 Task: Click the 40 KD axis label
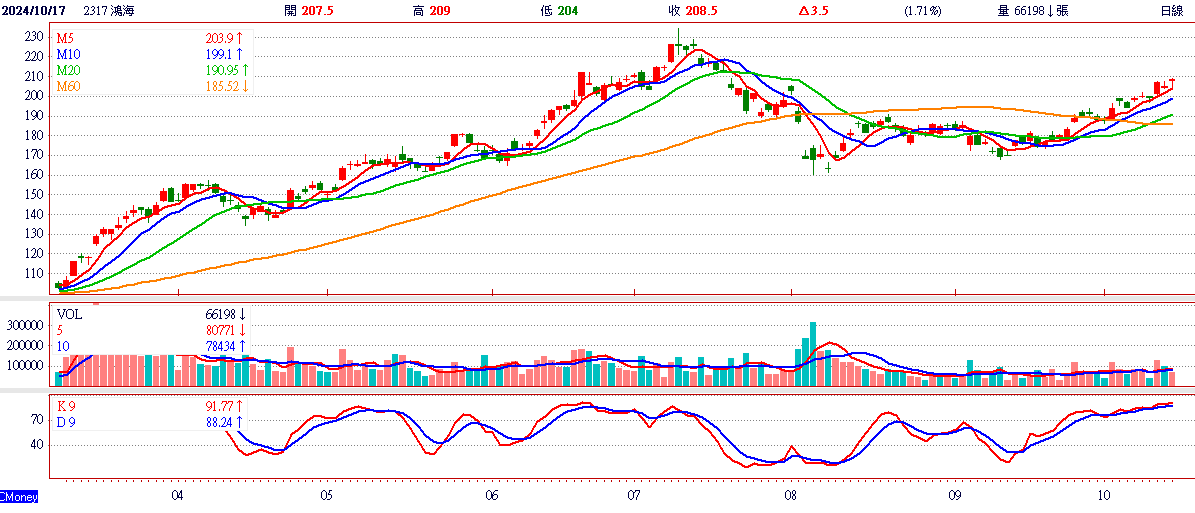coord(38,444)
